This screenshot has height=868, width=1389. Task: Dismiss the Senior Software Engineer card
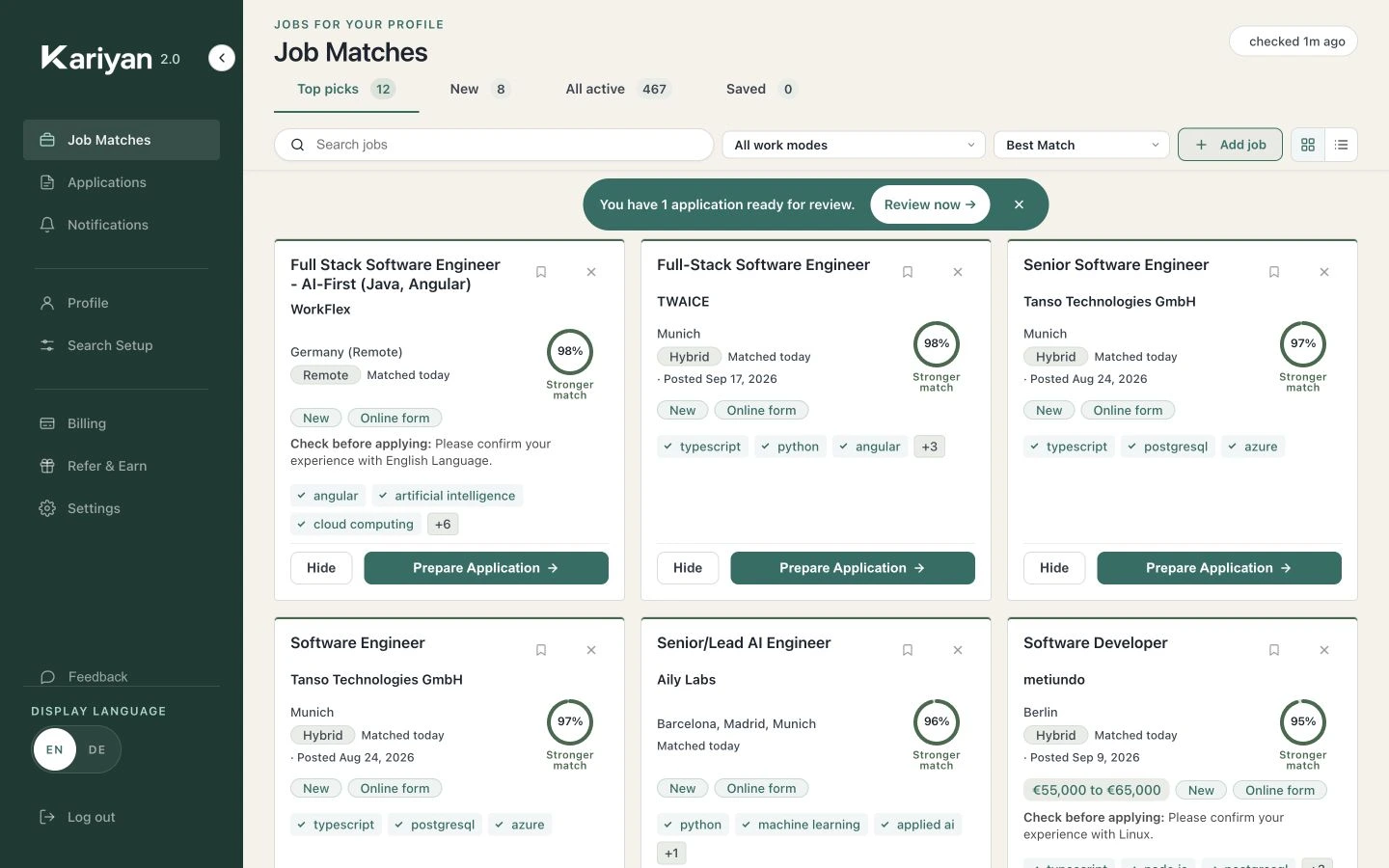[1324, 272]
